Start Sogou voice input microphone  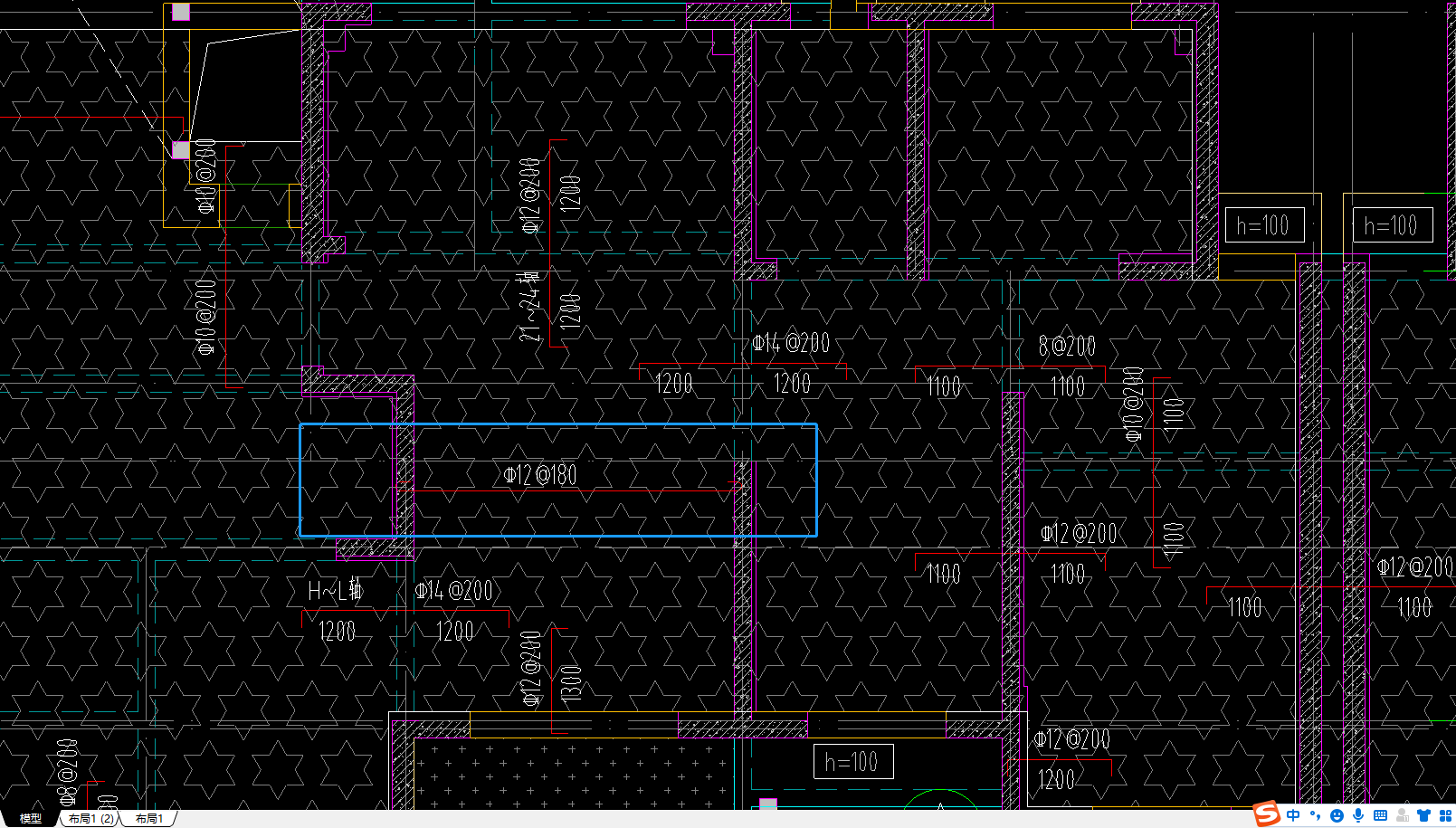[x=1358, y=815]
